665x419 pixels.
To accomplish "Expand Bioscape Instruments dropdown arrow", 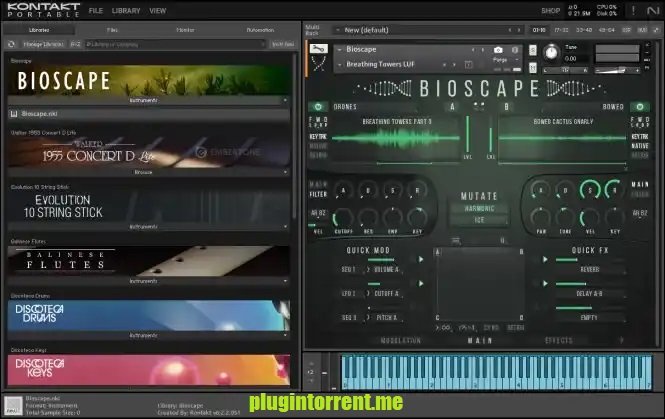I will point(285,101).
